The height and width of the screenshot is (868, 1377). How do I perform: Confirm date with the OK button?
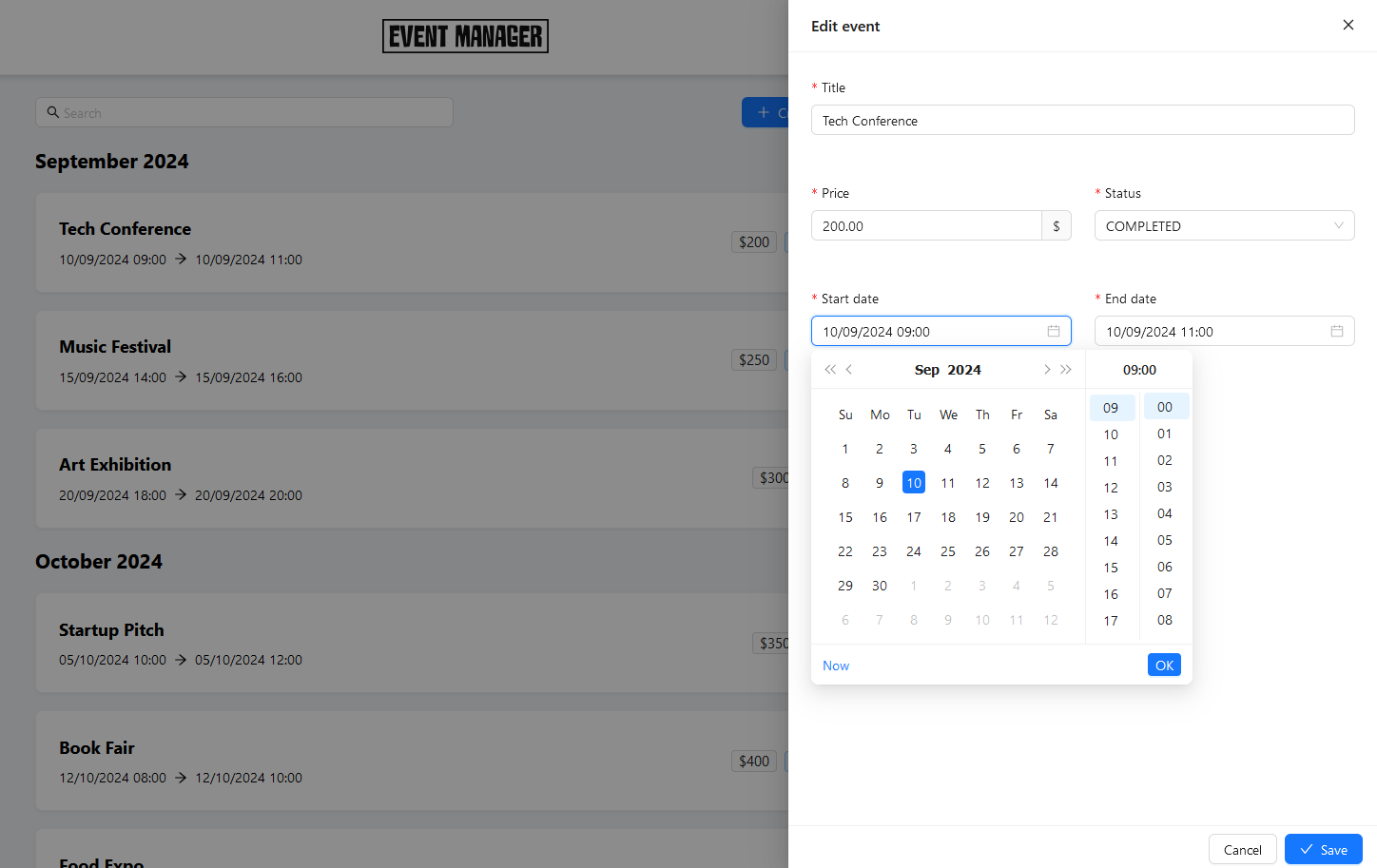1164,665
